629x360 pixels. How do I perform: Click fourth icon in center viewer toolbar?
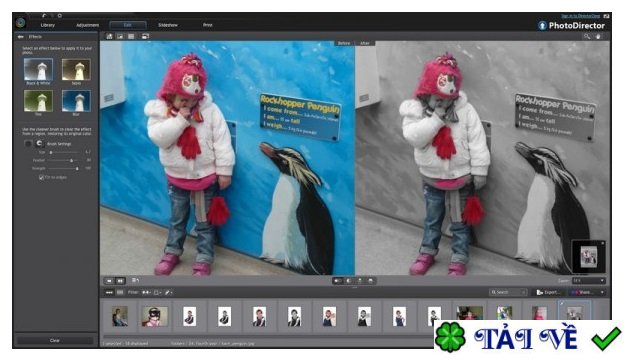click(x=371, y=281)
